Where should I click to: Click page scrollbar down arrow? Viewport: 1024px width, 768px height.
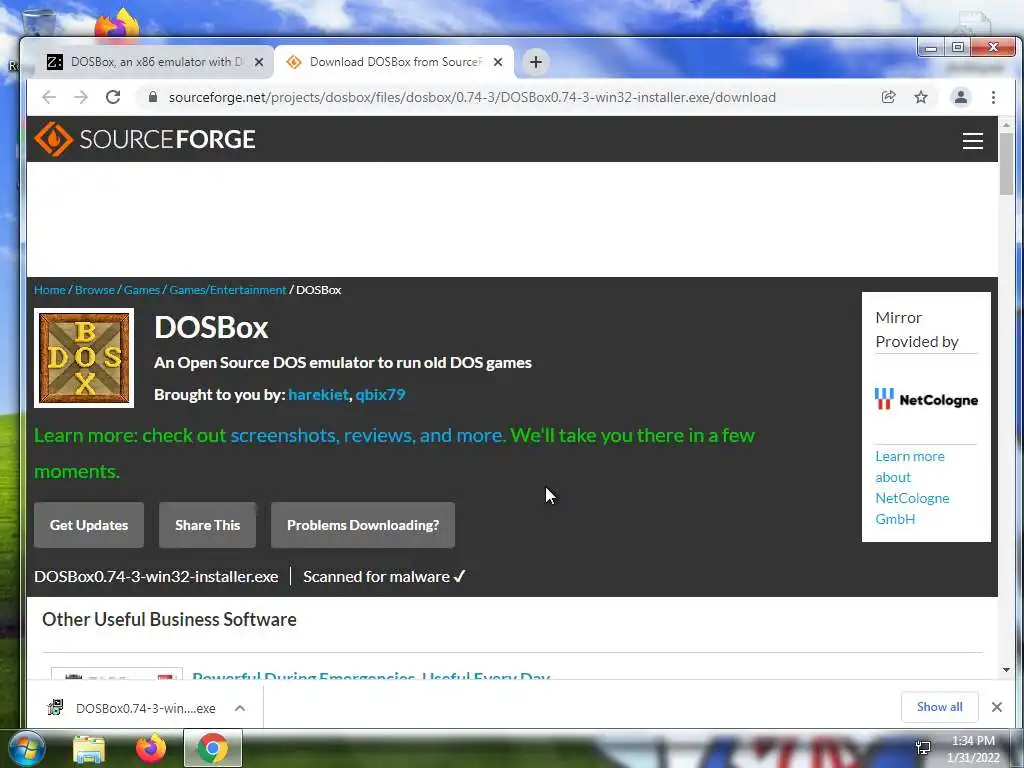click(1006, 669)
